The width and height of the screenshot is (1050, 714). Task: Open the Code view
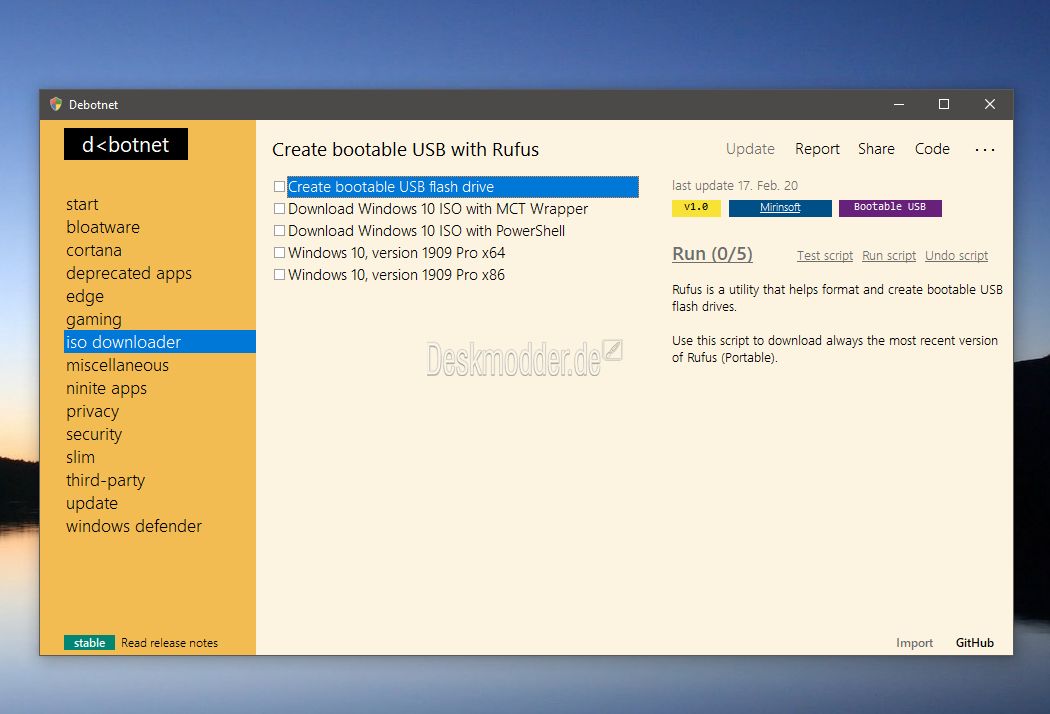[x=932, y=149]
